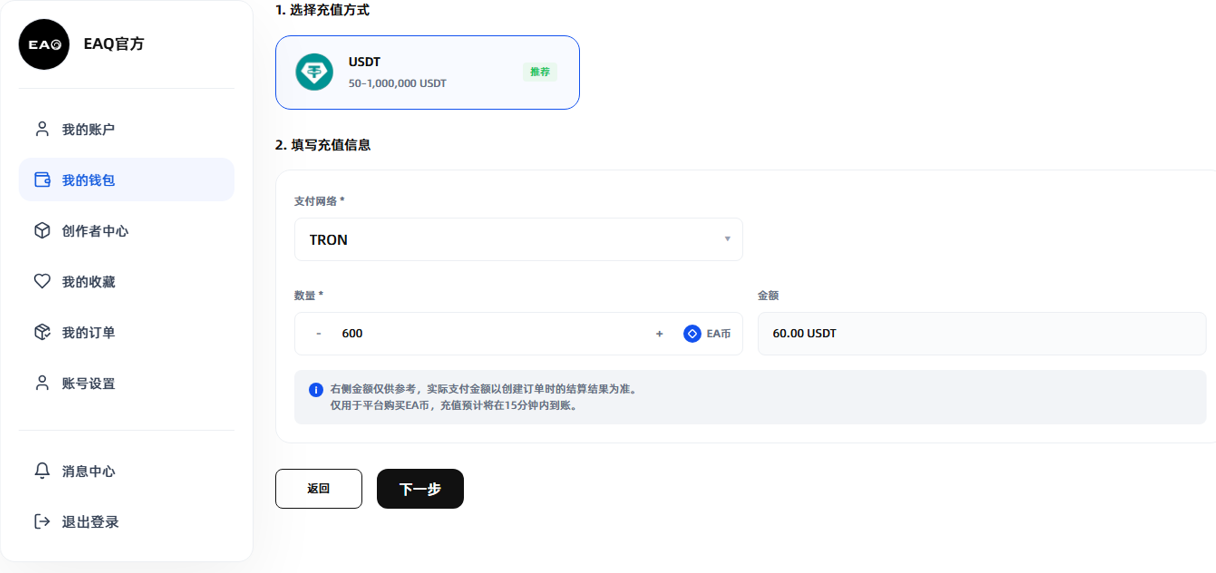Click the cube icon beside 创作者中心
This screenshot has width=1216, height=573.
(x=42, y=231)
